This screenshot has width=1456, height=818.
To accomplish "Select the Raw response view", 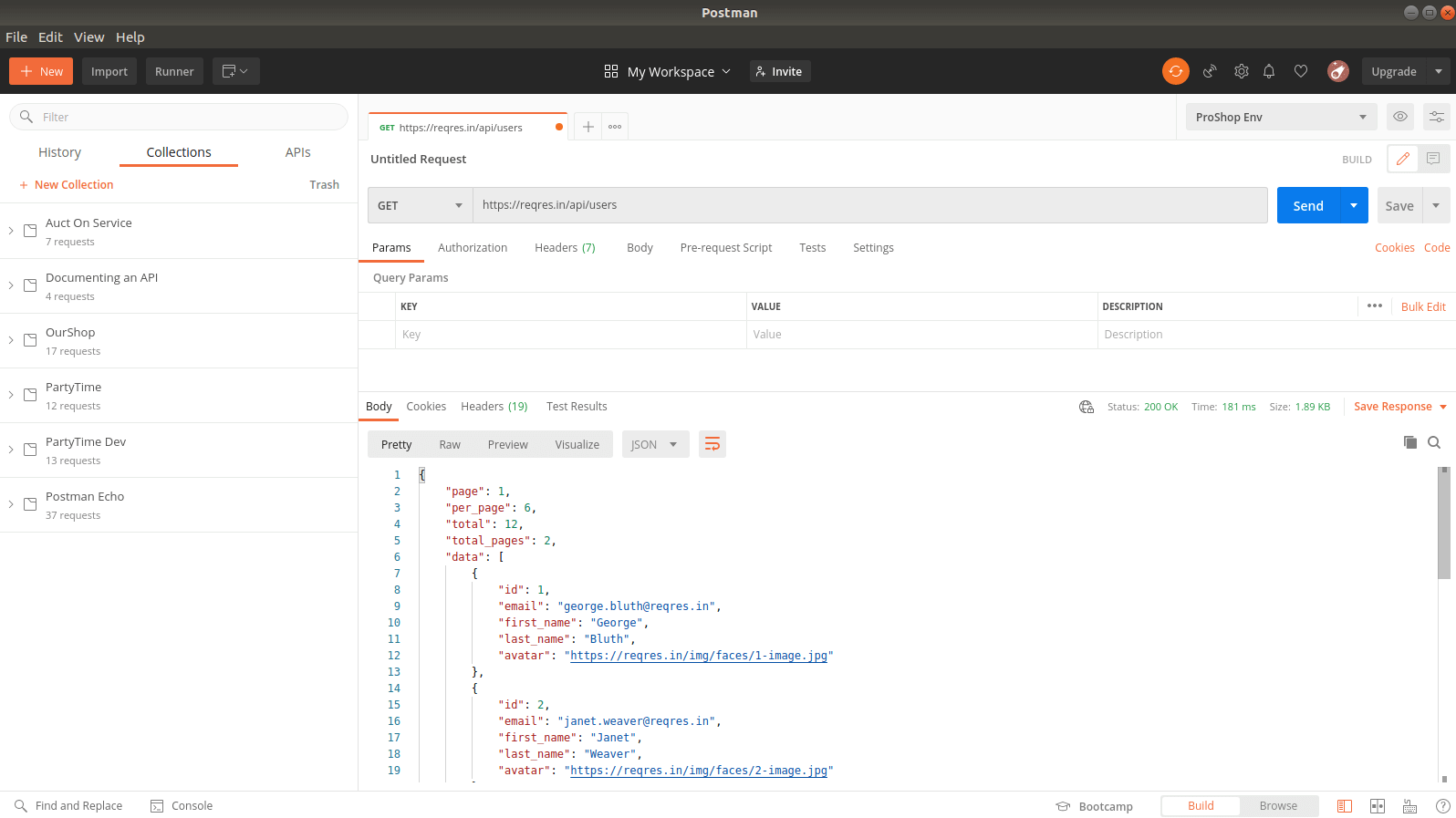I will tap(450, 445).
